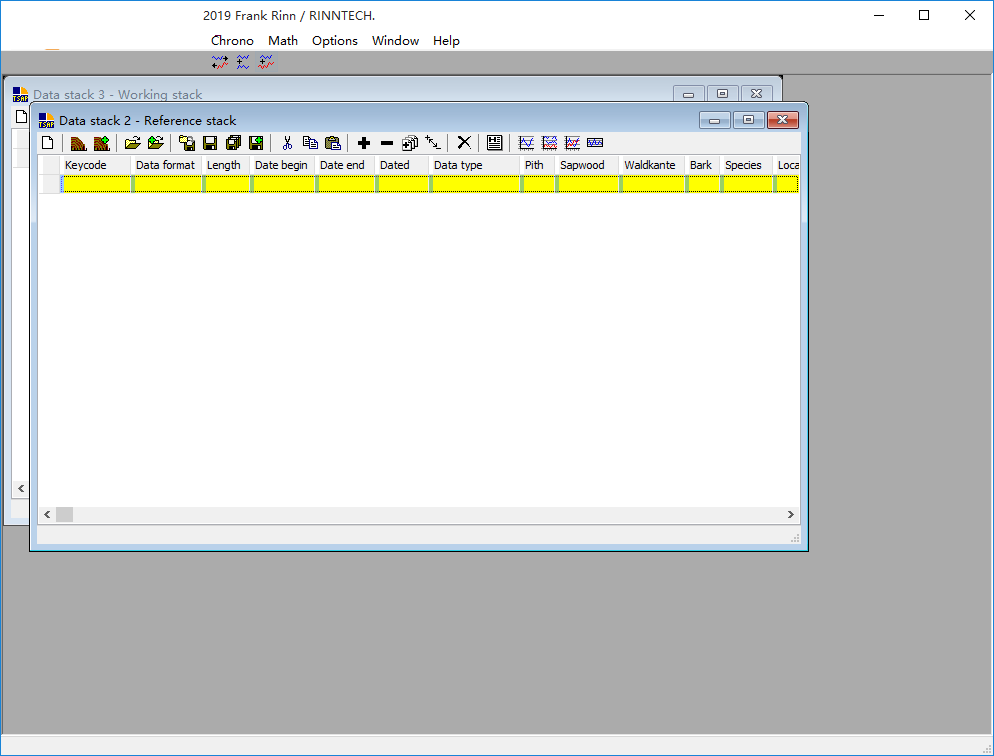Screen dimensions: 994x756
Task: Remove a row with the minus icon
Action: (x=387, y=142)
